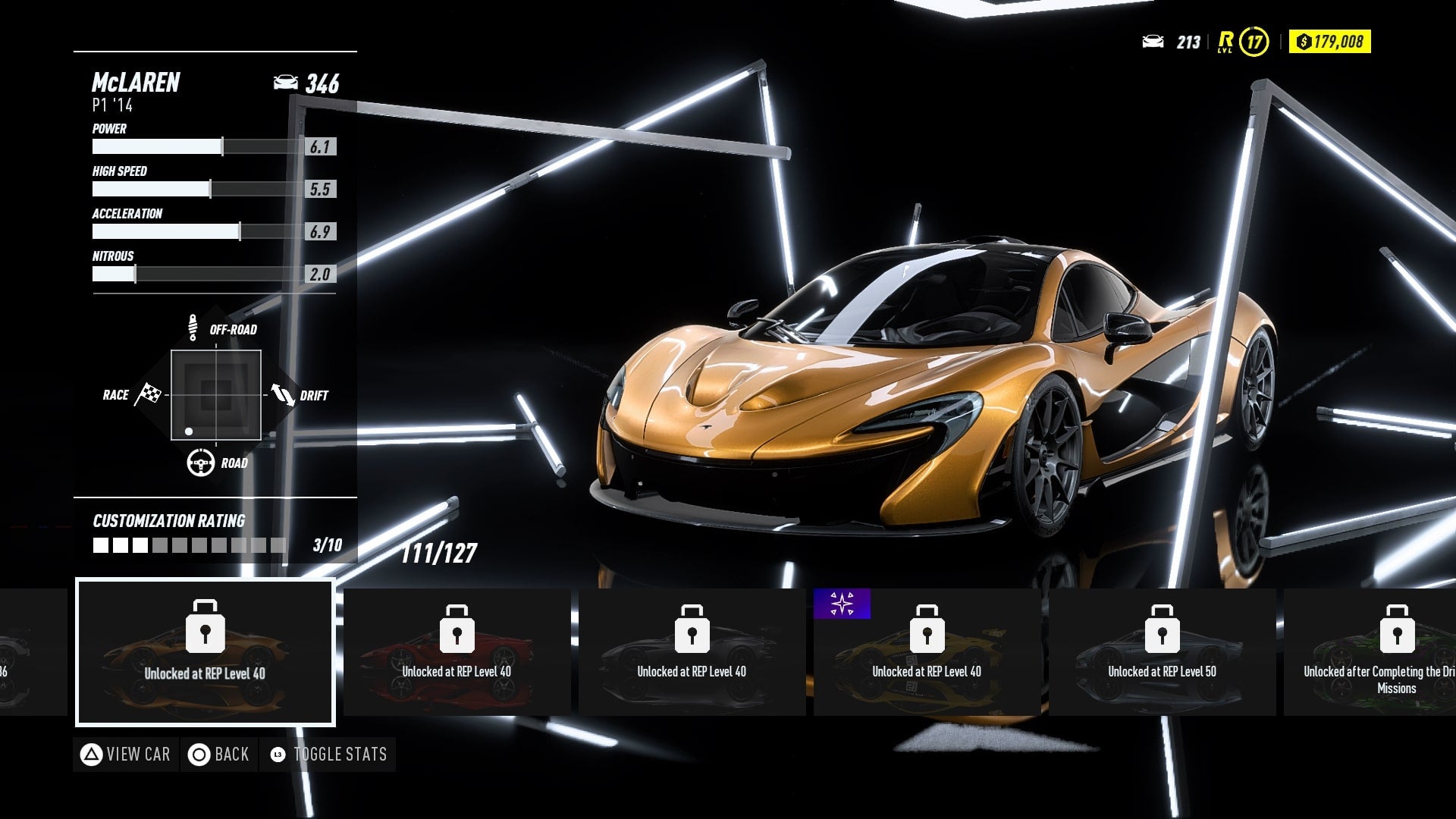Select the locked orange McLaren P1 thumbnail
This screenshot has height=819, width=1456.
(x=205, y=652)
